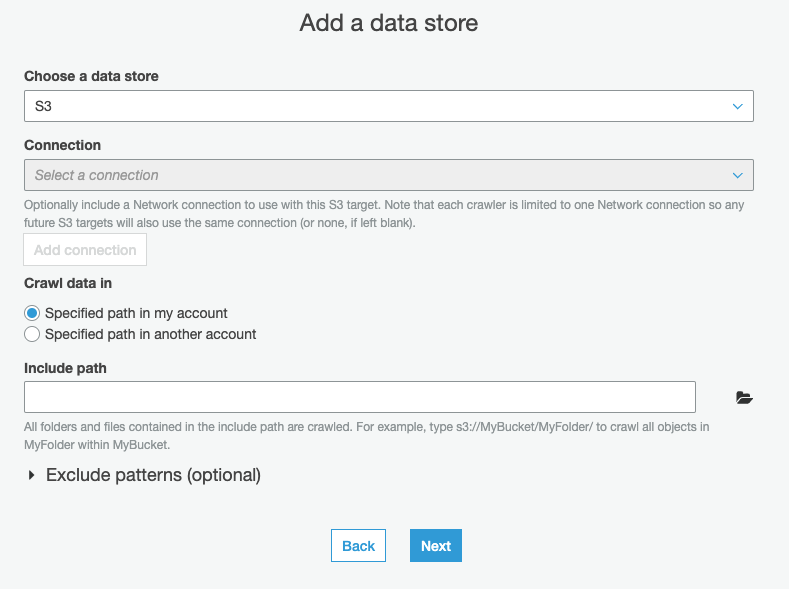
Task: Choose 'Specified path in another account' radio option
Action: click(33, 334)
